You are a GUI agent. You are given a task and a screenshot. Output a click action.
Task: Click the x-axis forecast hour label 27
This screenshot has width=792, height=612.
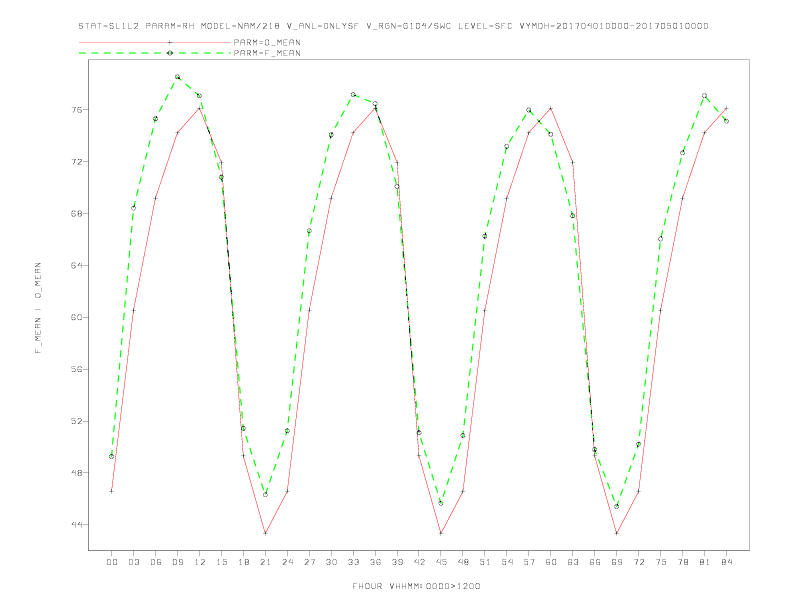309,562
